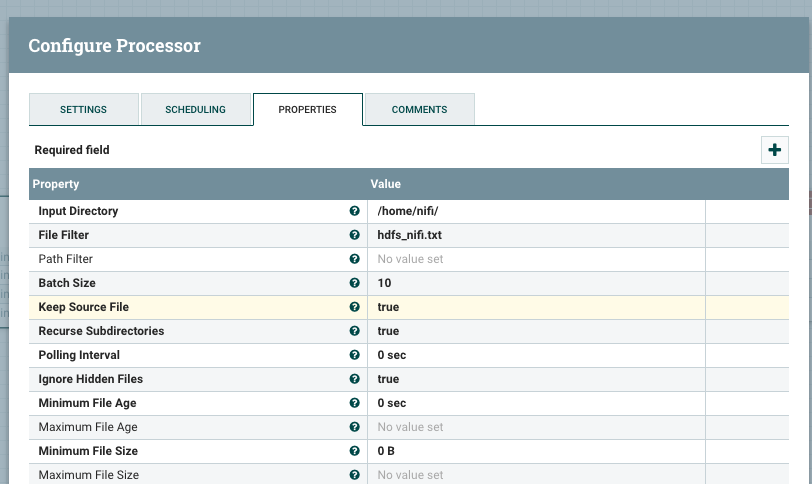Open help icon for Input Directory property
The height and width of the screenshot is (484, 812).
point(354,211)
